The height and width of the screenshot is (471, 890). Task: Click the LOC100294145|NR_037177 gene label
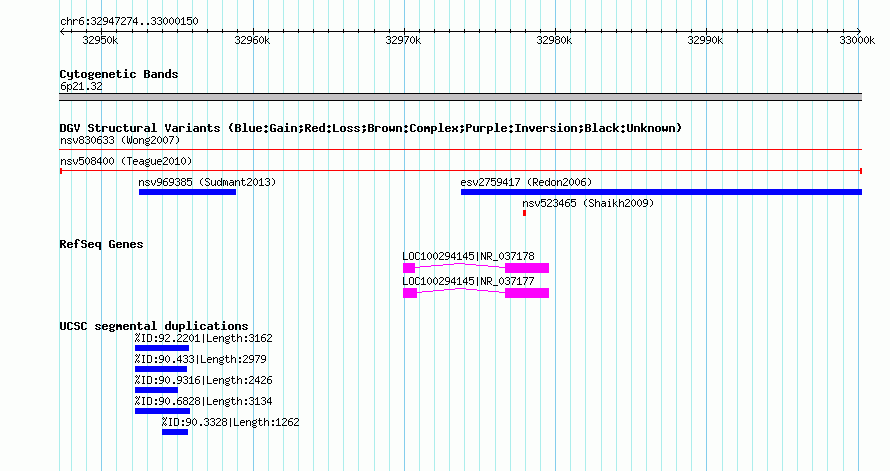coord(468,281)
